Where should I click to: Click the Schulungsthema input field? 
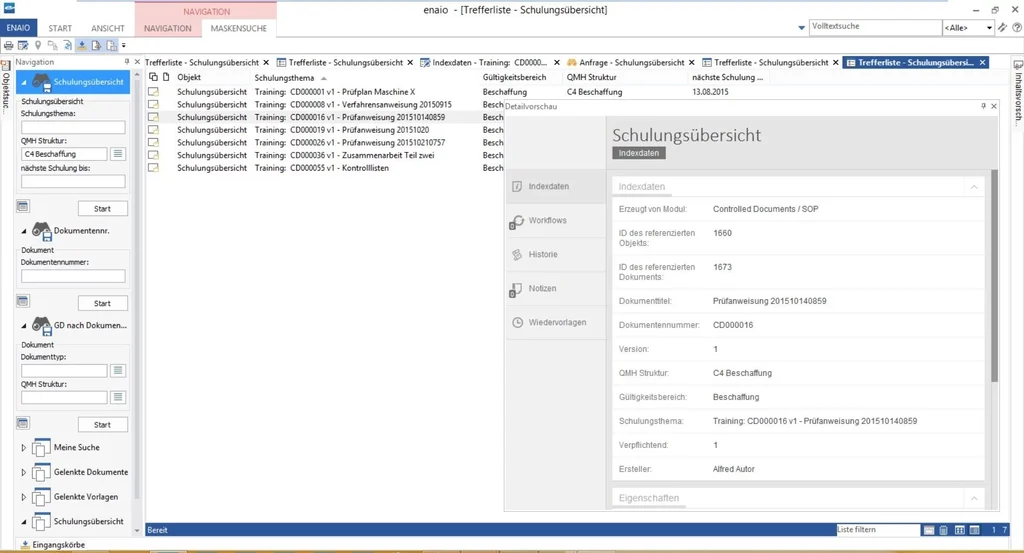pos(73,127)
